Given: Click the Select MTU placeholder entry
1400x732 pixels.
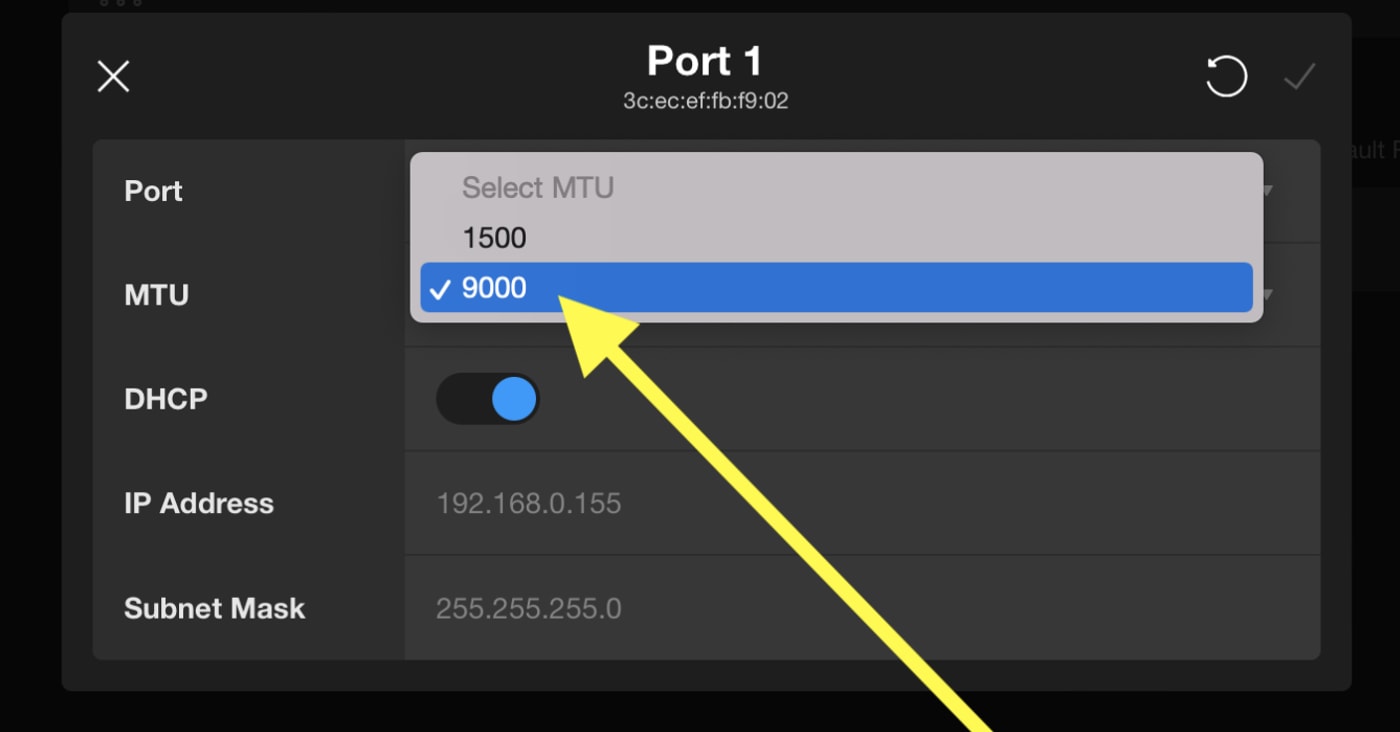Looking at the screenshot, I should (537, 187).
